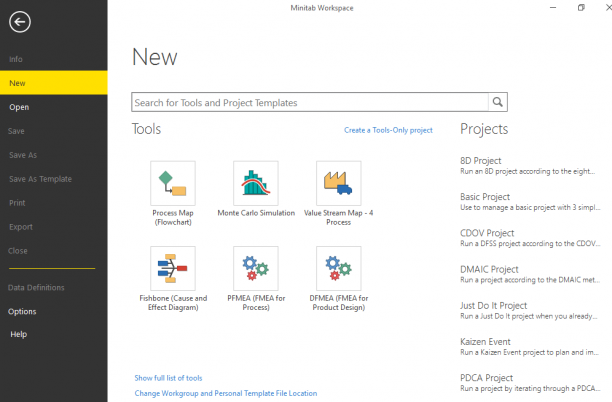This screenshot has height=402, width=612.
Task: Click the back arrow circle icon
Action: [20, 22]
